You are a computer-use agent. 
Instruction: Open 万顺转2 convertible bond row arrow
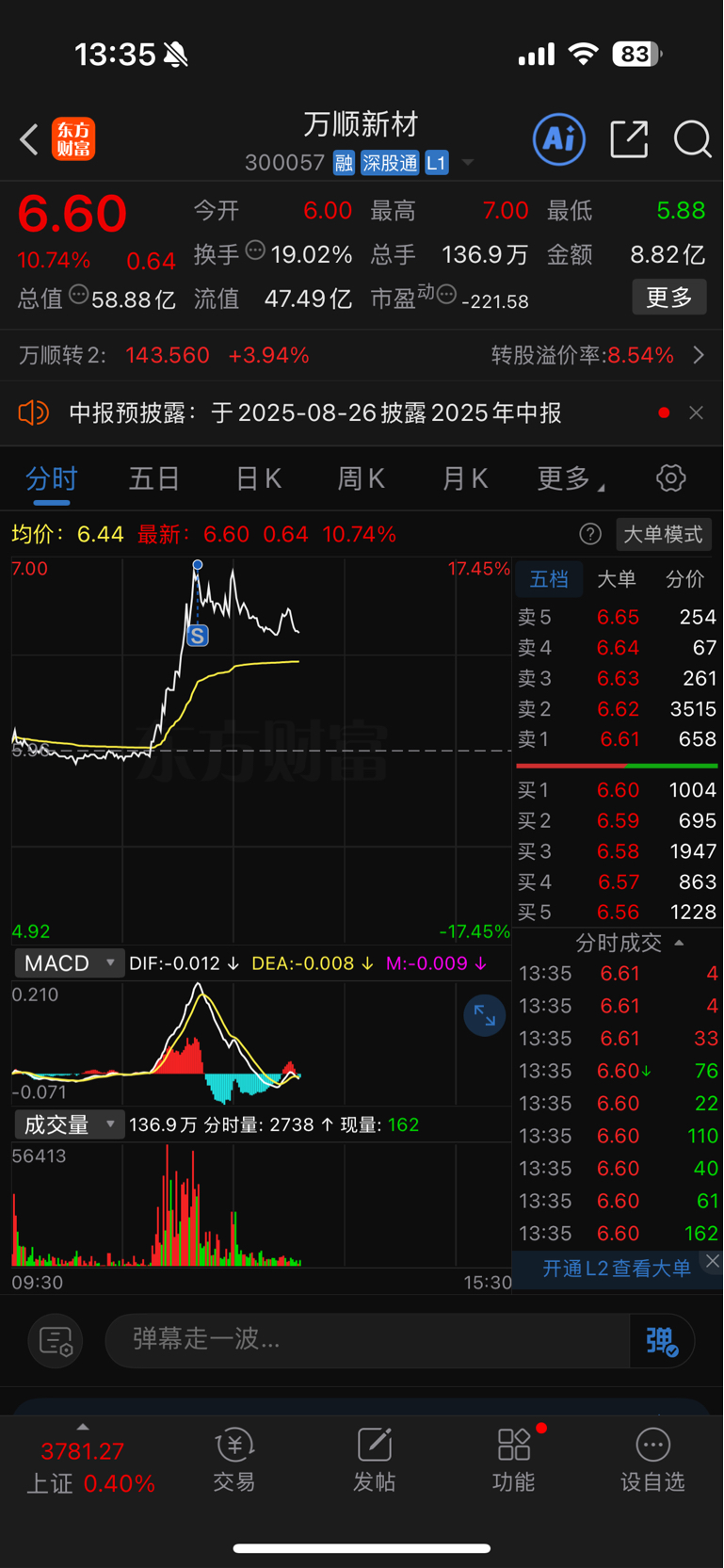point(699,355)
